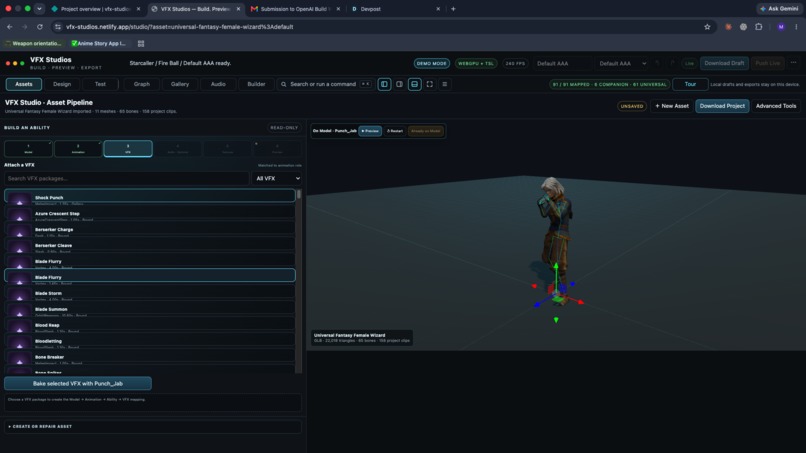Open the Chrome three-dot menu
Image resolution: width=806 pixels, height=453 pixels.
pos(796,27)
